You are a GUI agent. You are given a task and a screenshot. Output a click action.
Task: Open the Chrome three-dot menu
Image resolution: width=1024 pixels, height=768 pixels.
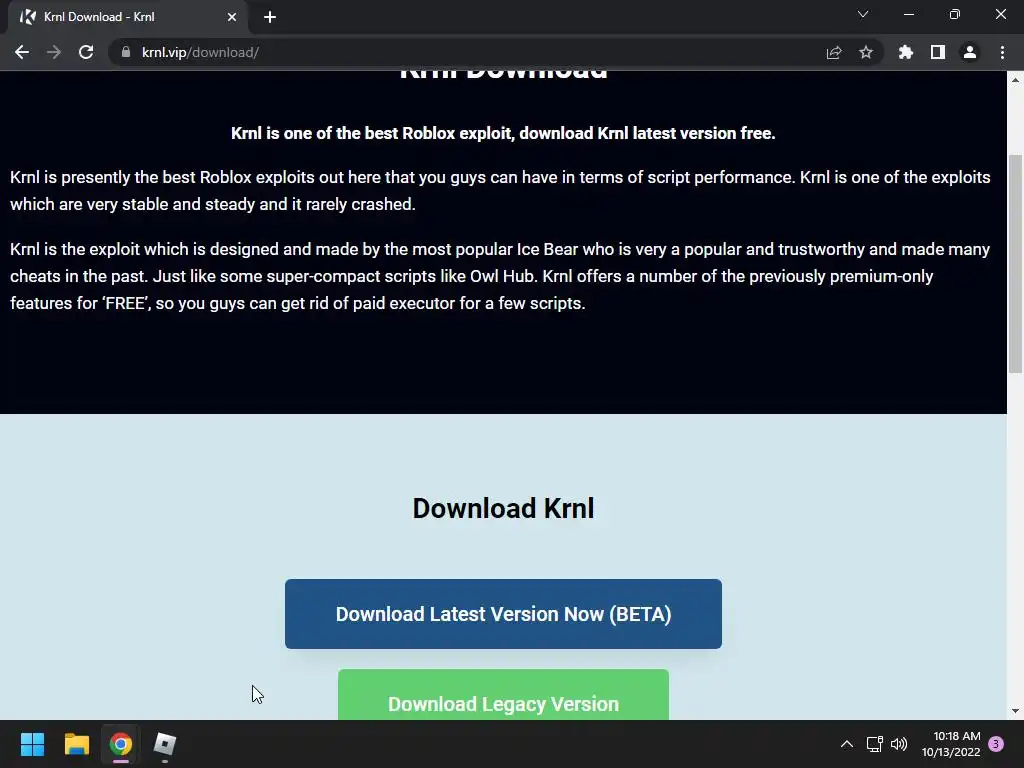click(x=1002, y=52)
